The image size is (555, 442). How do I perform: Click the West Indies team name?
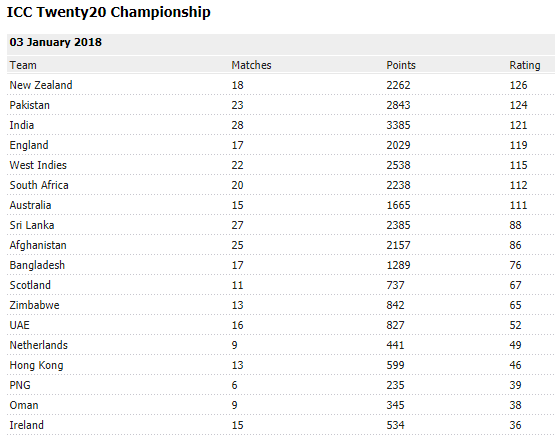pyautogui.click(x=38, y=165)
